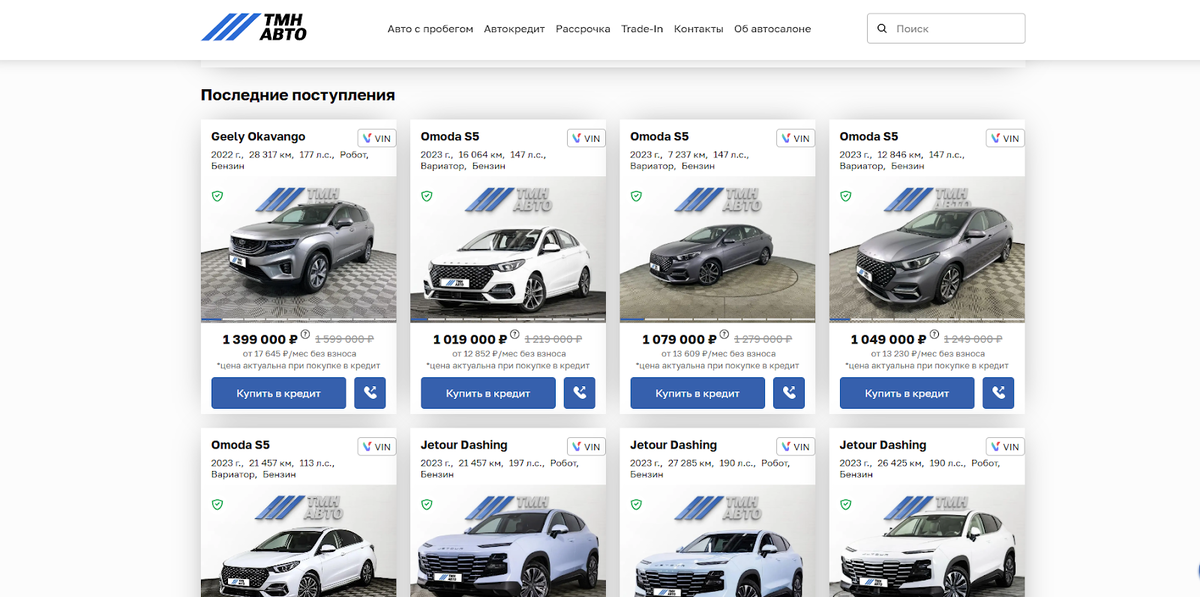Open VIN badge on Omoda S5 16 064 км card
Viewport: 1200px width, 597px height.
point(586,138)
